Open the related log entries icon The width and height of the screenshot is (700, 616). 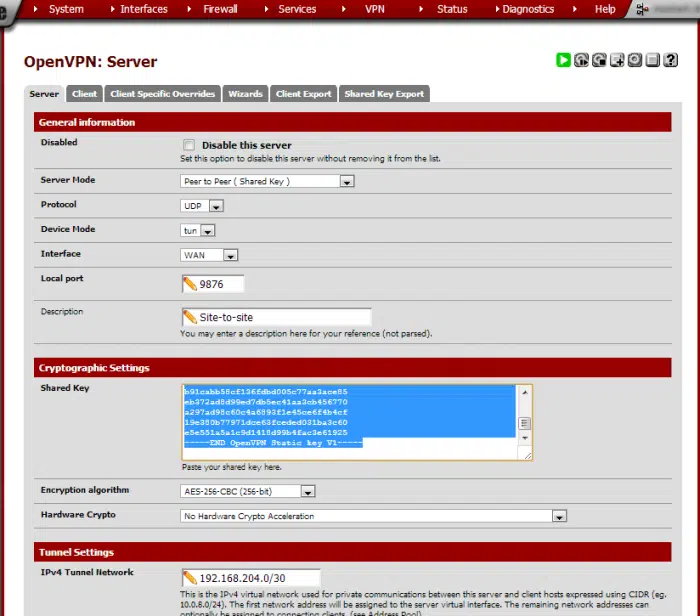[x=652, y=60]
